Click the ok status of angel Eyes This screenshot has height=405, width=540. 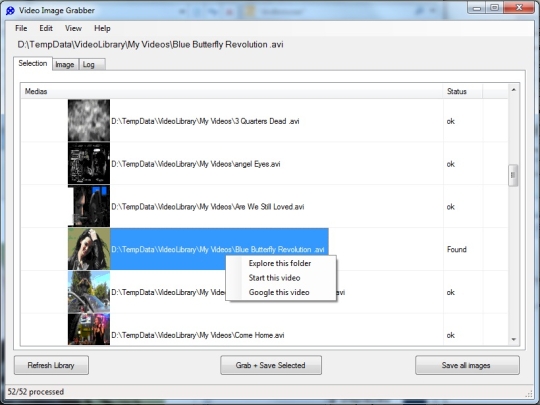tap(451, 164)
